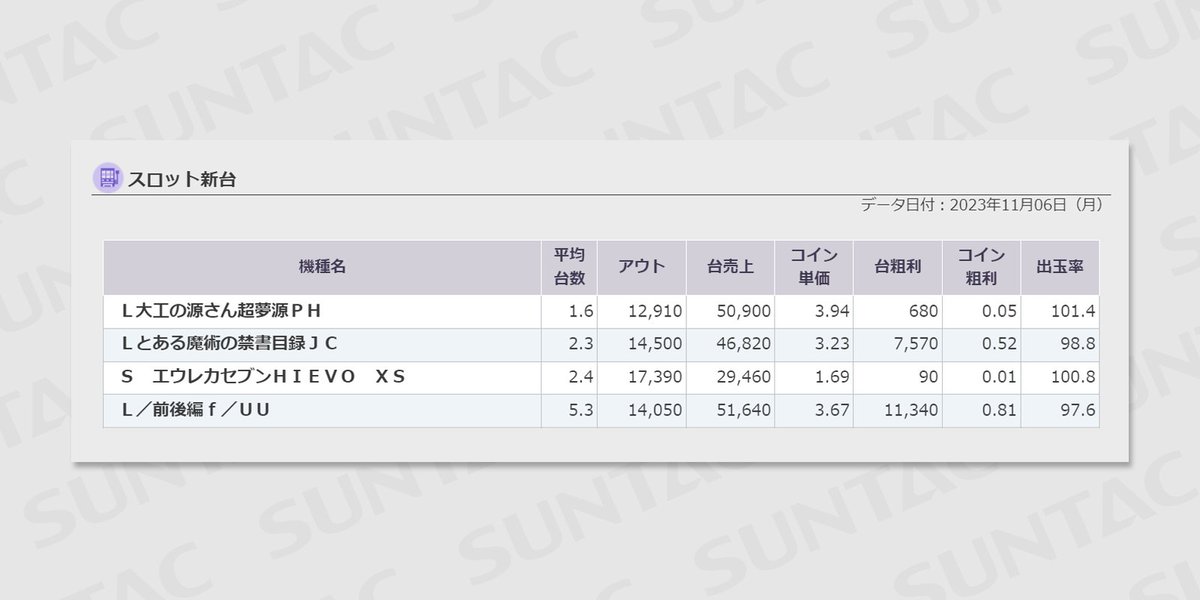1200x600 pixels.
Task: Click coin gross profit 0.81
Action: pyautogui.click(x=999, y=410)
